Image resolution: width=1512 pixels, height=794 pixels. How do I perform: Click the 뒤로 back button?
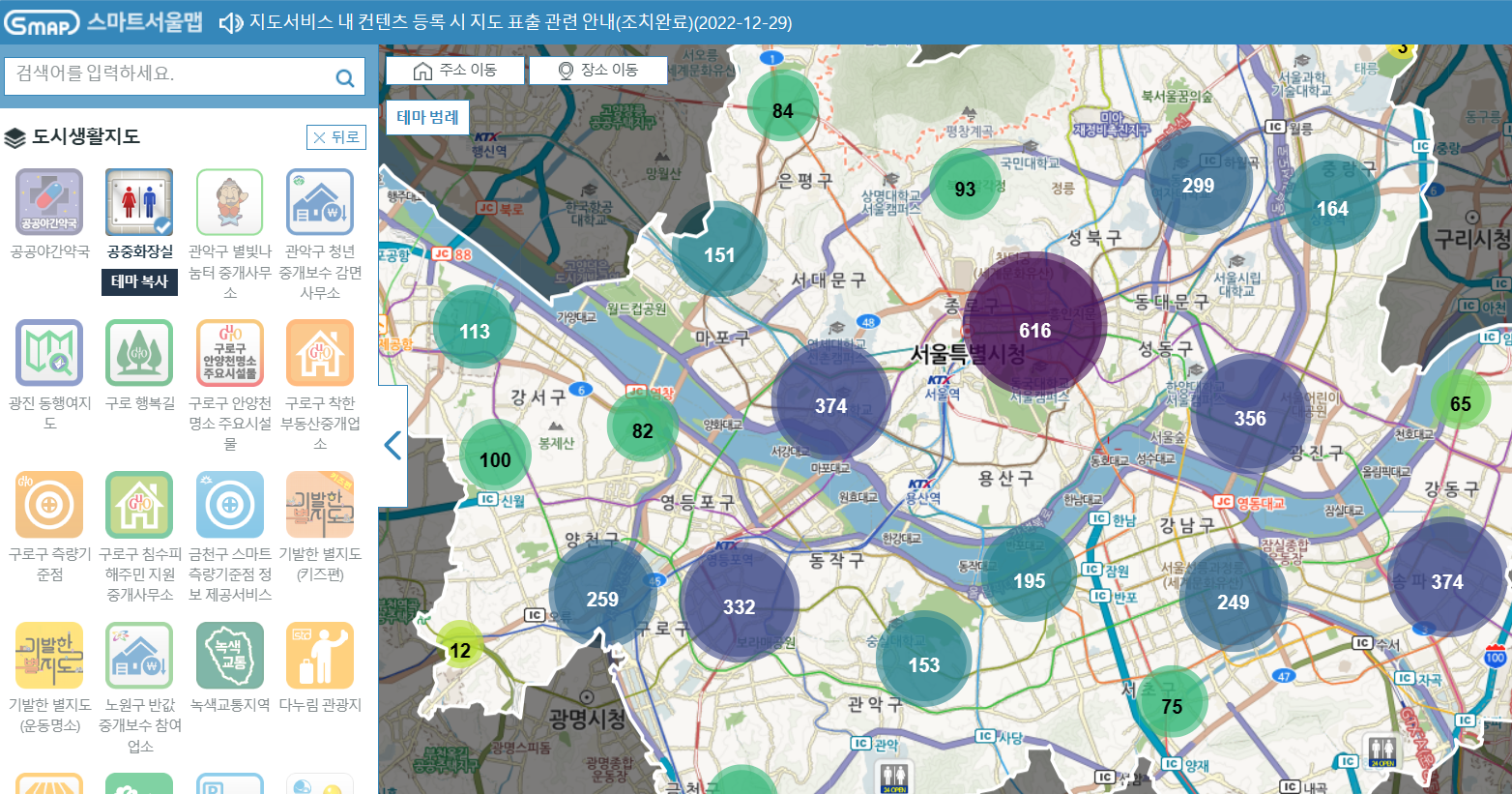tap(336, 137)
